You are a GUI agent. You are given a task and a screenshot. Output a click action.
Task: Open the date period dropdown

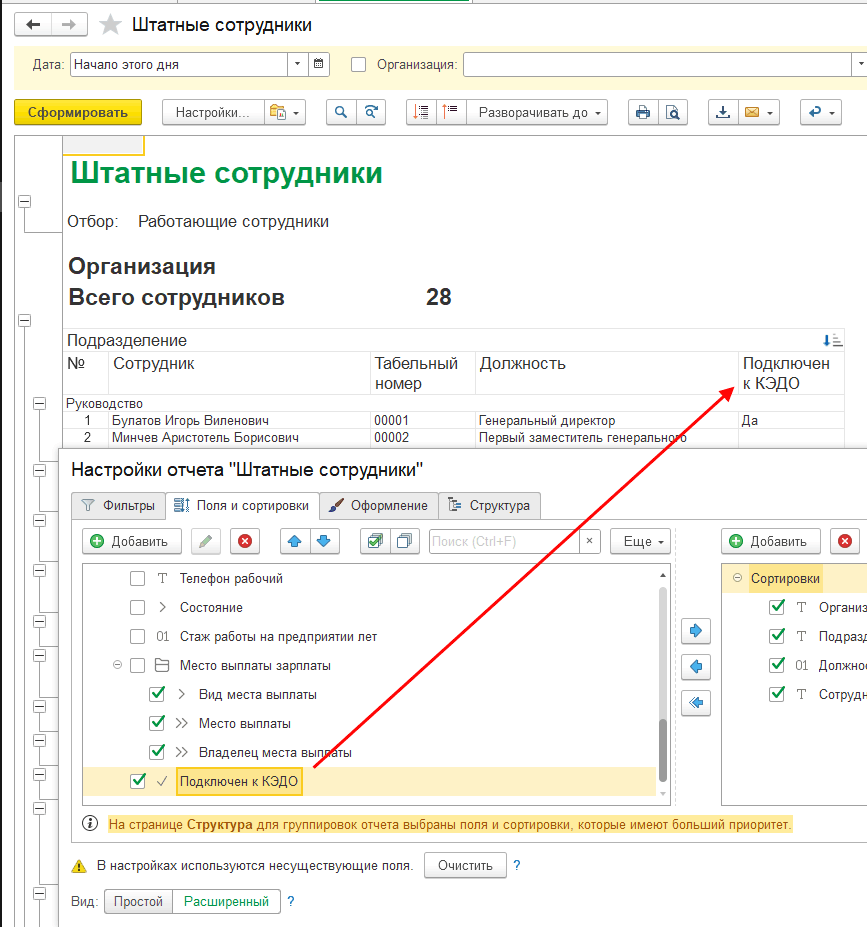297,64
